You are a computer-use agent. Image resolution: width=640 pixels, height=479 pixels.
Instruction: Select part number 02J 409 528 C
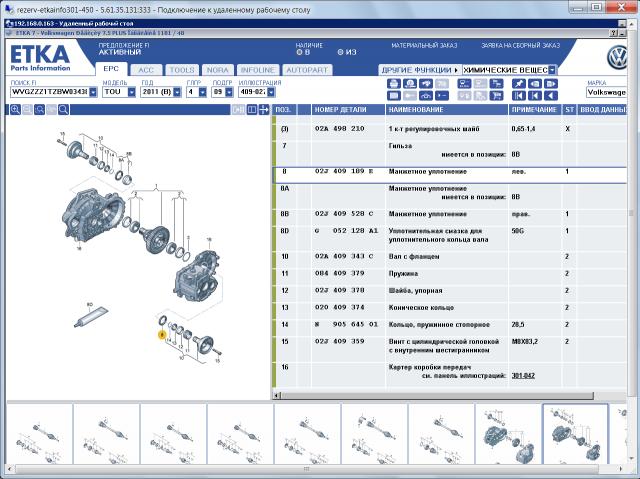click(x=344, y=214)
